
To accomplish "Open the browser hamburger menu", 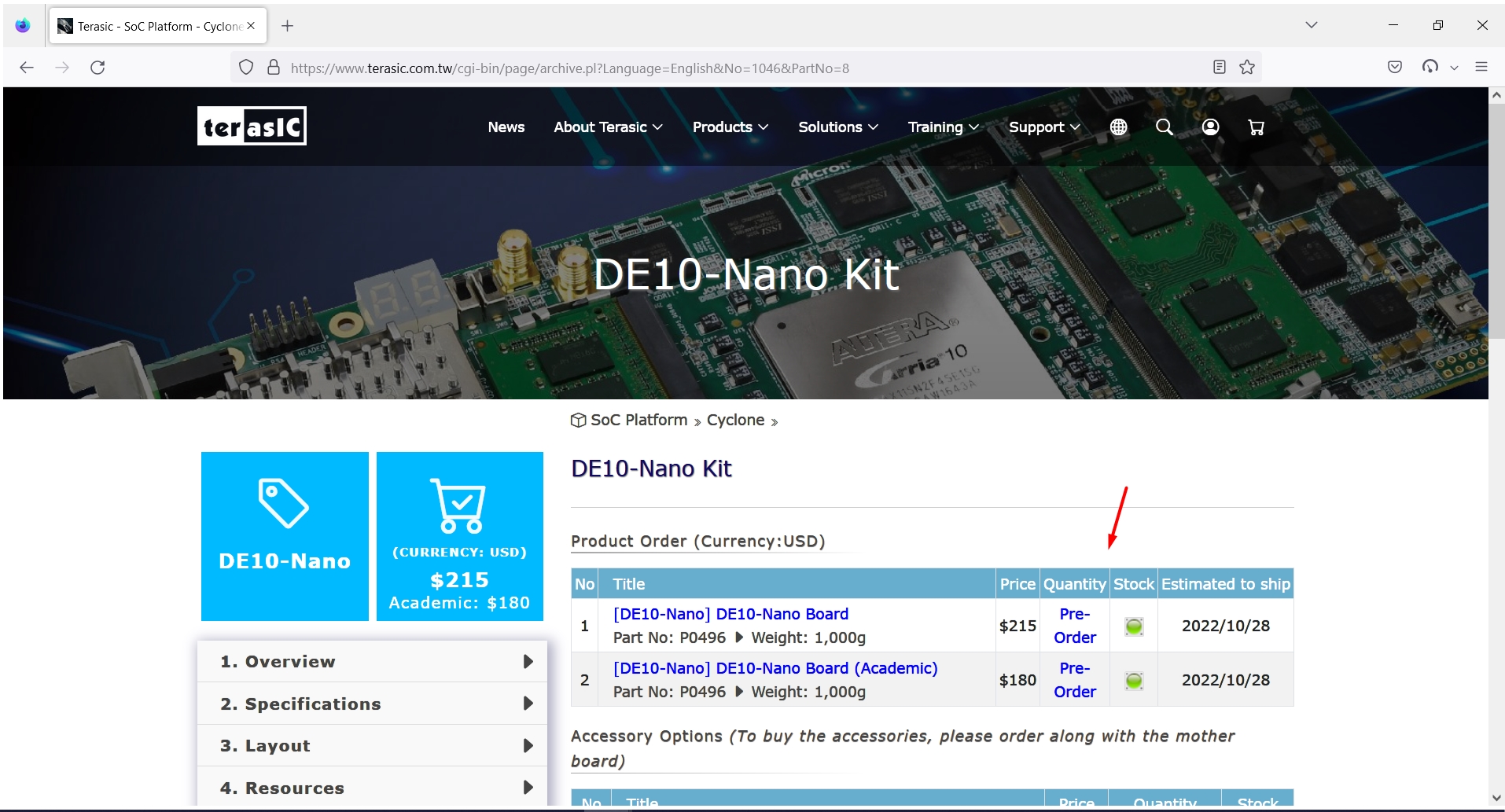I will click(x=1481, y=68).
